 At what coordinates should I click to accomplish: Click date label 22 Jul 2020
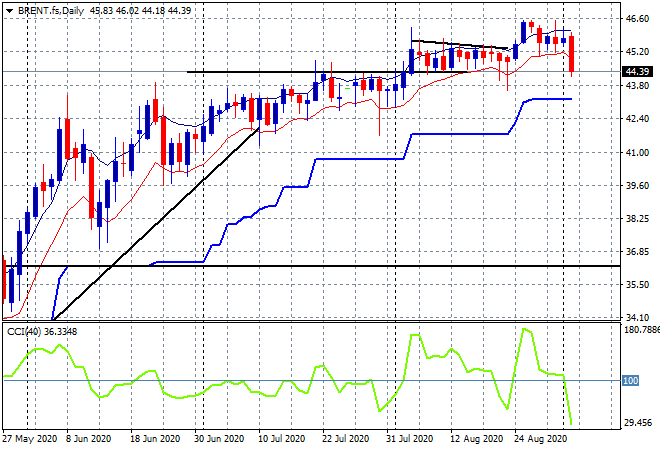(x=346, y=439)
